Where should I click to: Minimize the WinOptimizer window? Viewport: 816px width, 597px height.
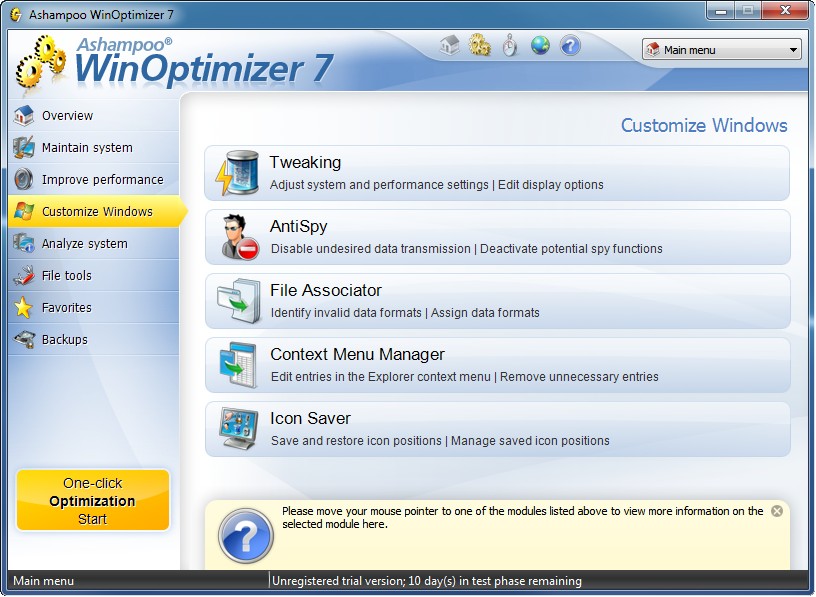[721, 10]
